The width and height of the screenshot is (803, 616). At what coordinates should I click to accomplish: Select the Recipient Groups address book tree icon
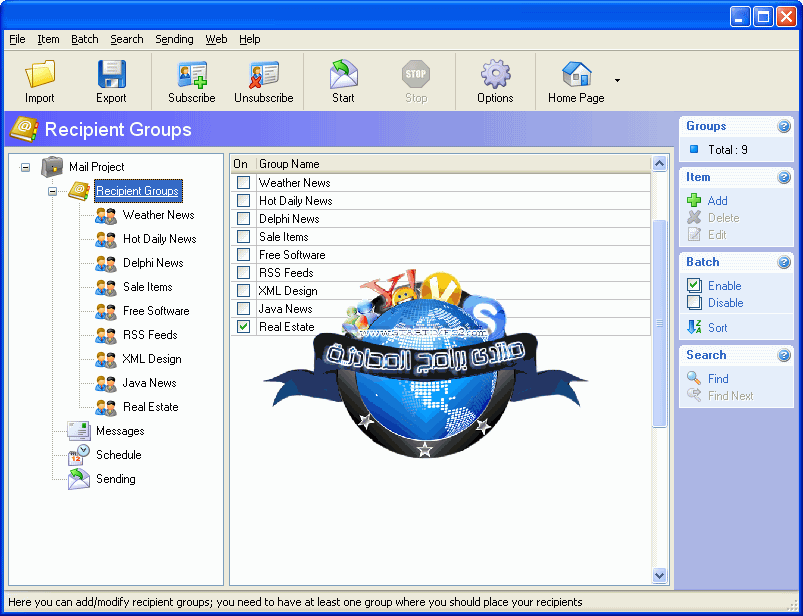[78, 191]
